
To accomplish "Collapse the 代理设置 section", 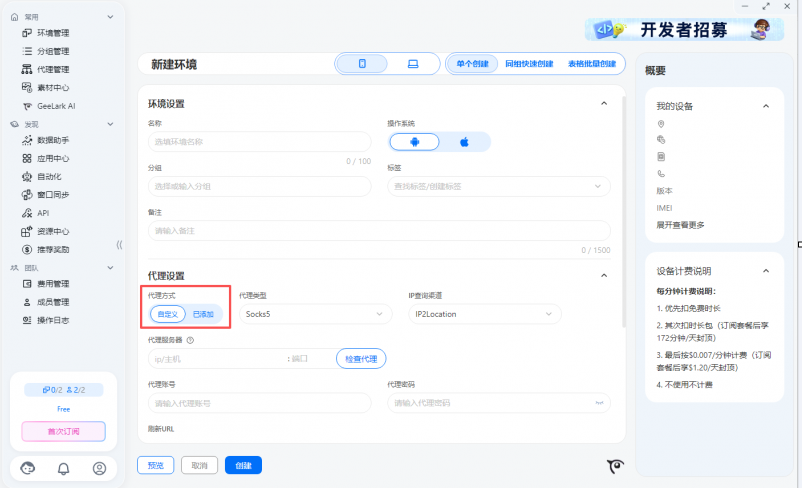I will [x=604, y=275].
